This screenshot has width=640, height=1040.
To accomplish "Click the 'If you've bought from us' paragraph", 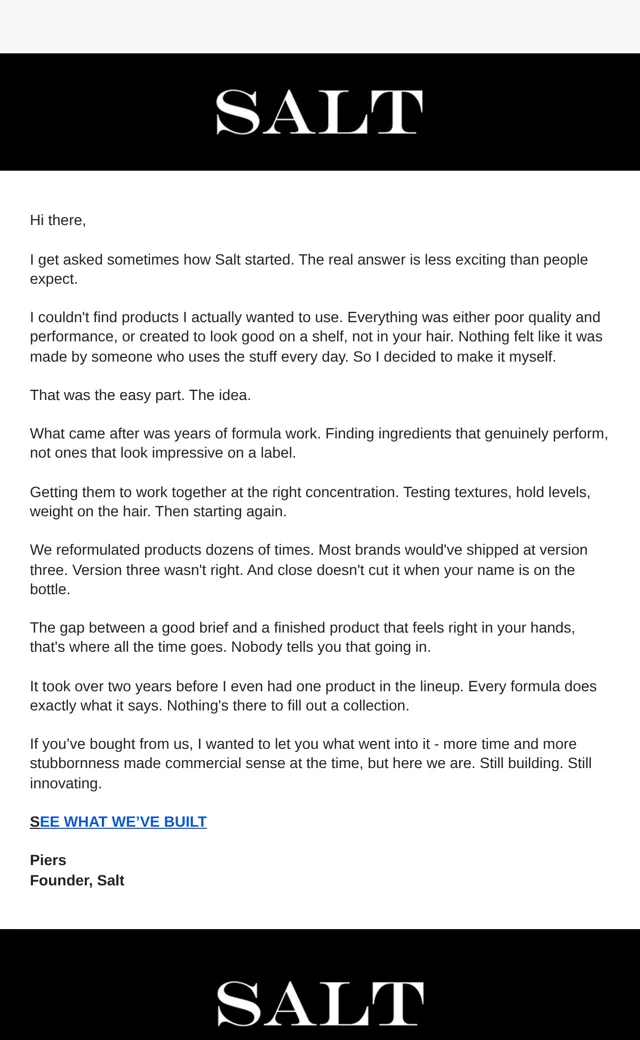I will point(311,763).
